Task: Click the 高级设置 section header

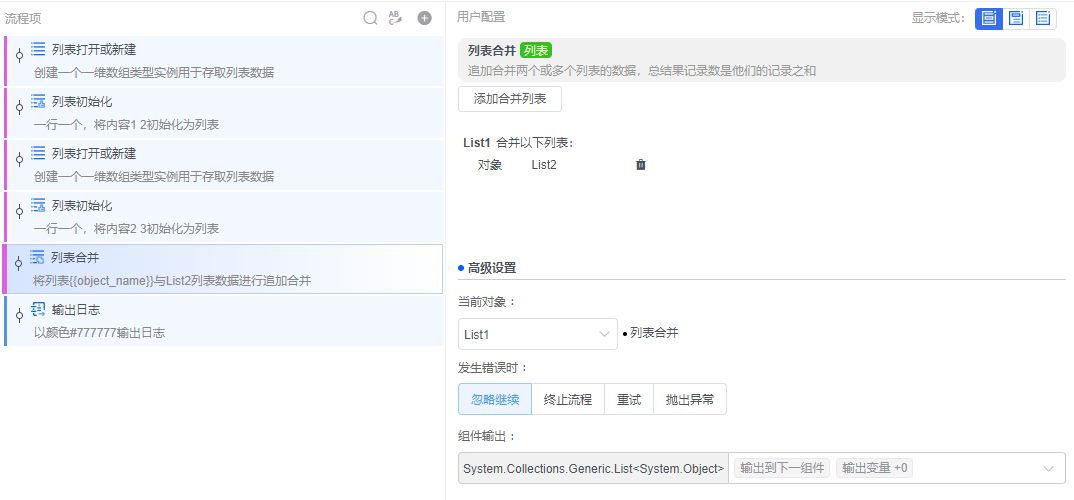Action: [x=491, y=268]
